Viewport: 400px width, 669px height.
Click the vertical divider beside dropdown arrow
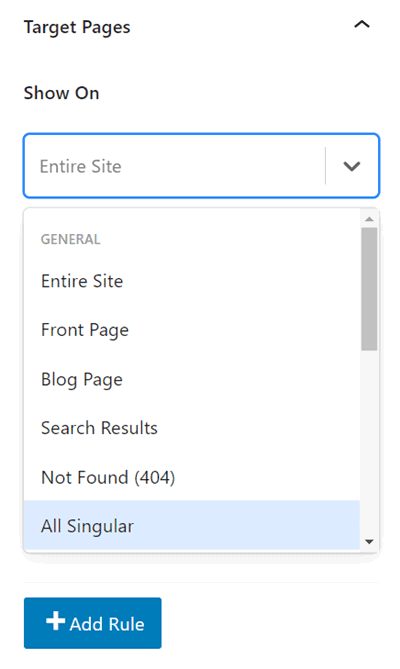tap(325, 166)
